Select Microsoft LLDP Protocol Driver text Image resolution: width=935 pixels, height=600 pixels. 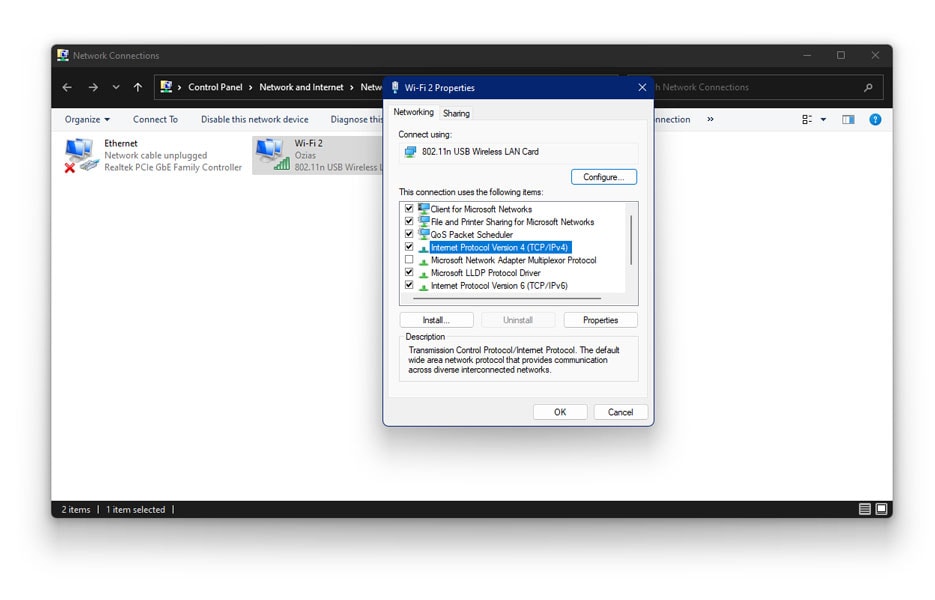(485, 273)
